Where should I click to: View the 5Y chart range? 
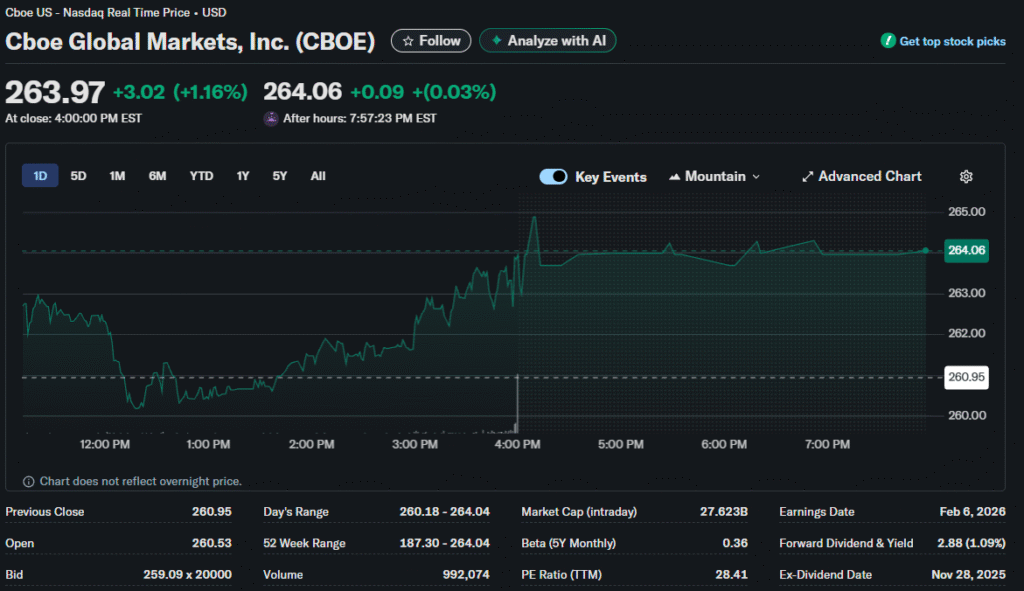point(280,176)
